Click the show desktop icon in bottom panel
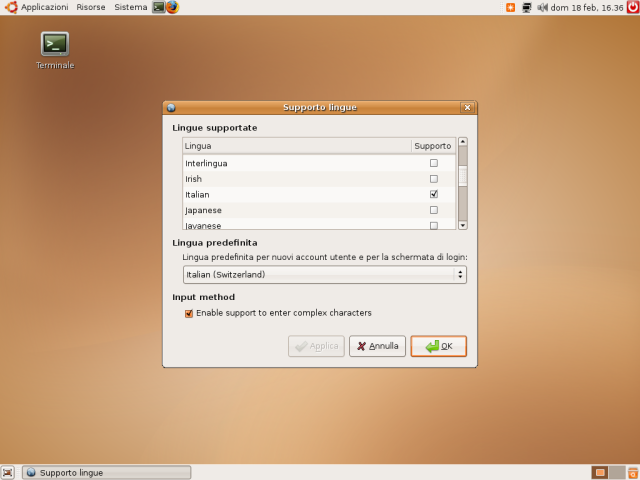Screen dimensions: 640x480 (x=8, y=472)
